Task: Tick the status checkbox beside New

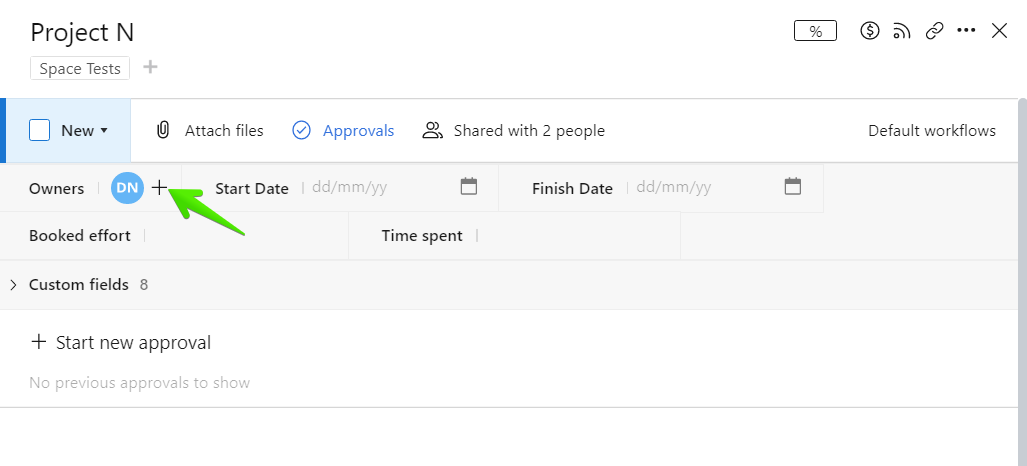Action: pos(40,130)
